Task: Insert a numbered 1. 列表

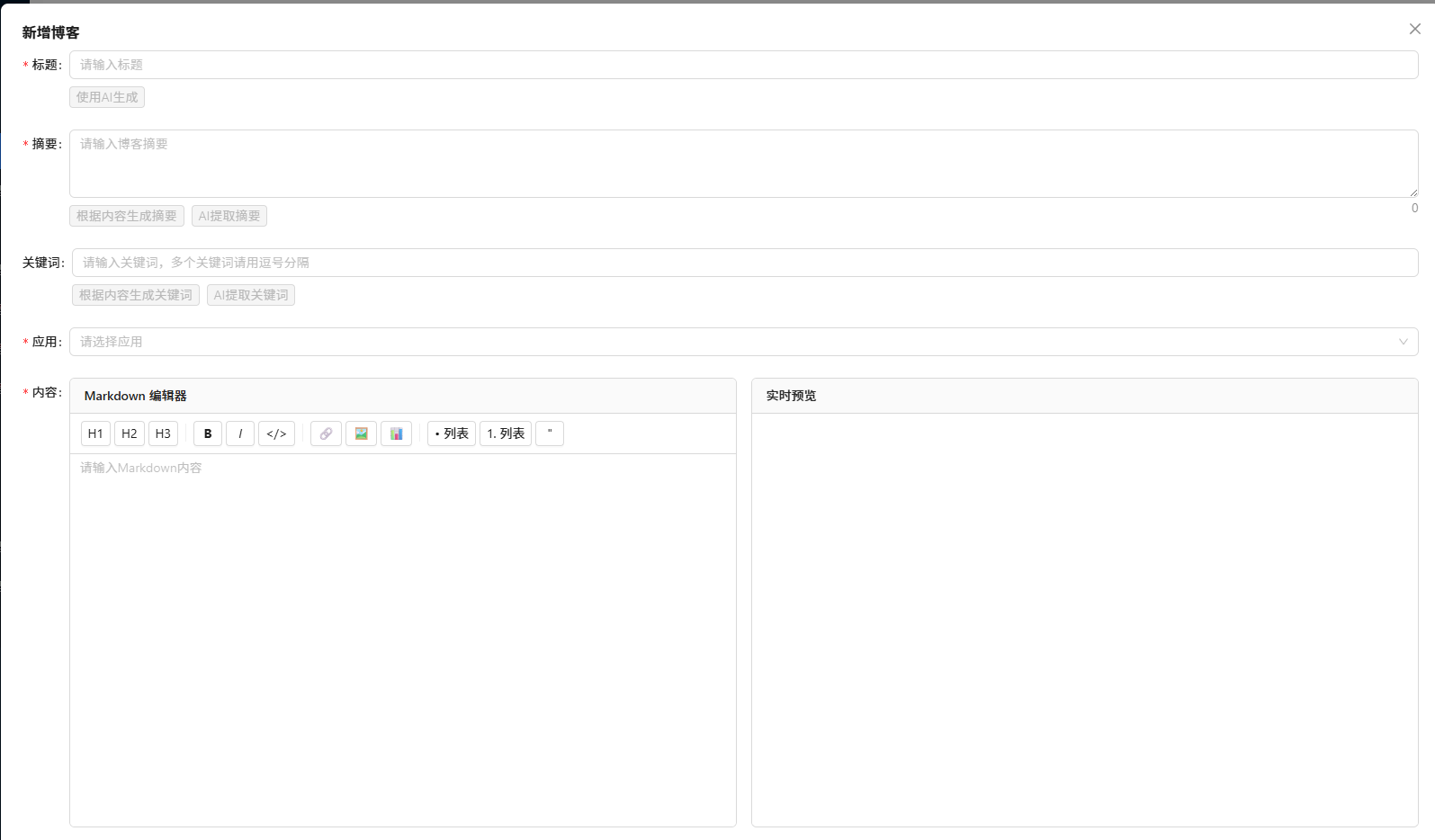Action: [506, 433]
